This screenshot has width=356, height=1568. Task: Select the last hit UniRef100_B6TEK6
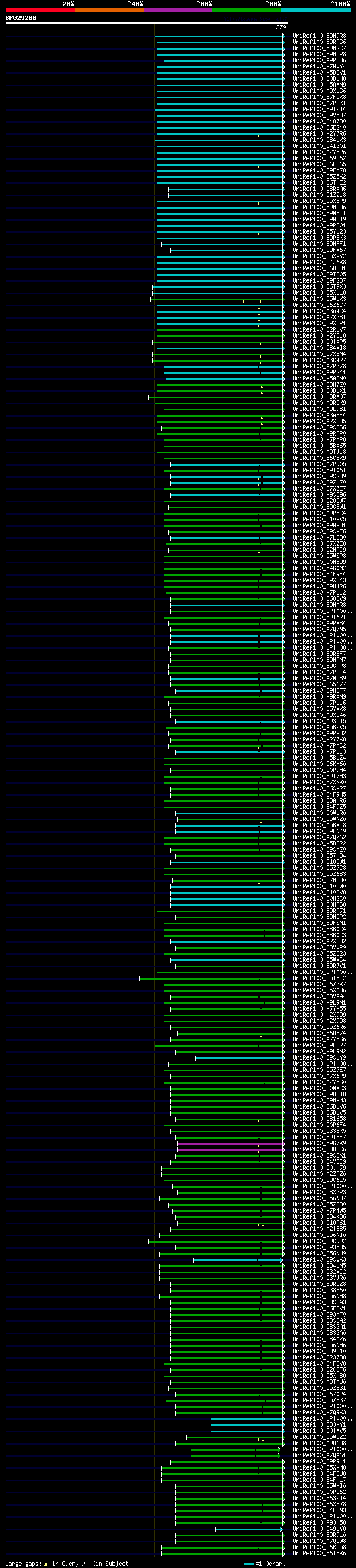[x=319, y=1554]
